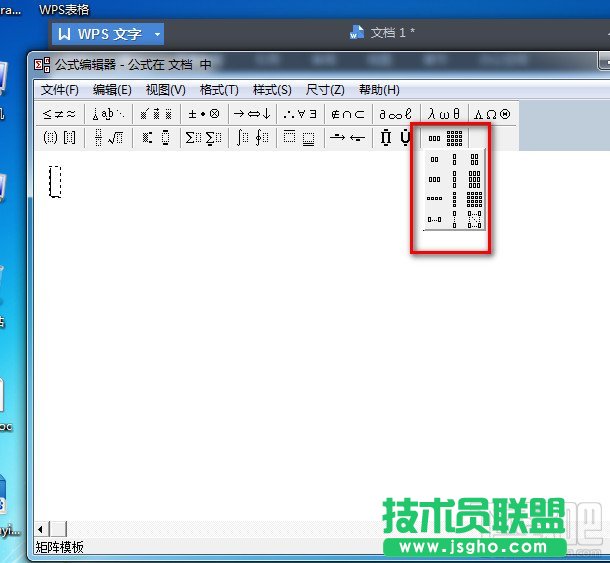Insert a 2x2 matrix template
This screenshot has width=610, height=563.
pos(474,160)
